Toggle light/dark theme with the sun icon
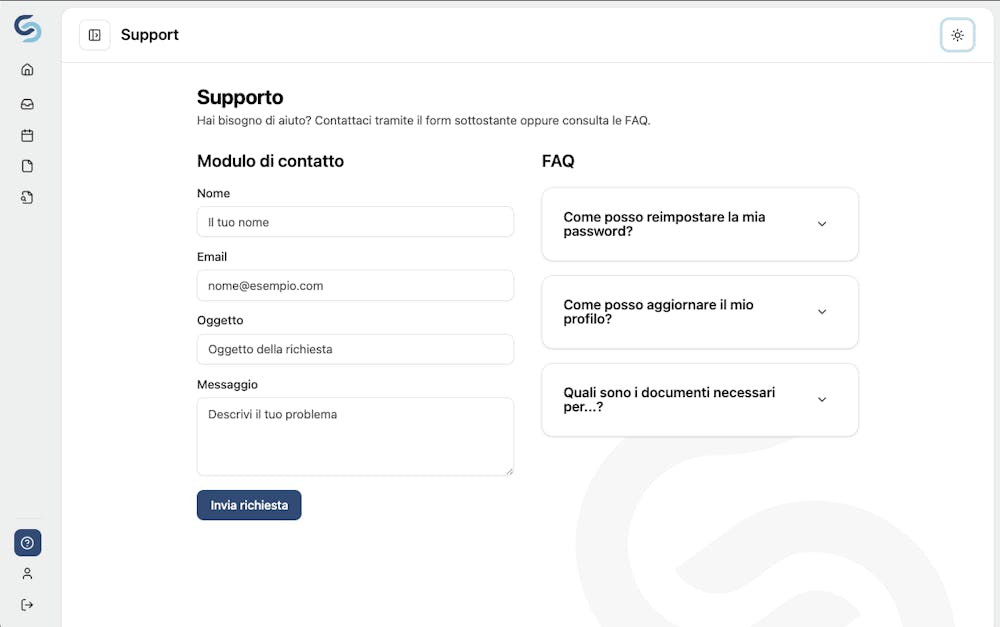The image size is (1000, 627). pos(957,35)
